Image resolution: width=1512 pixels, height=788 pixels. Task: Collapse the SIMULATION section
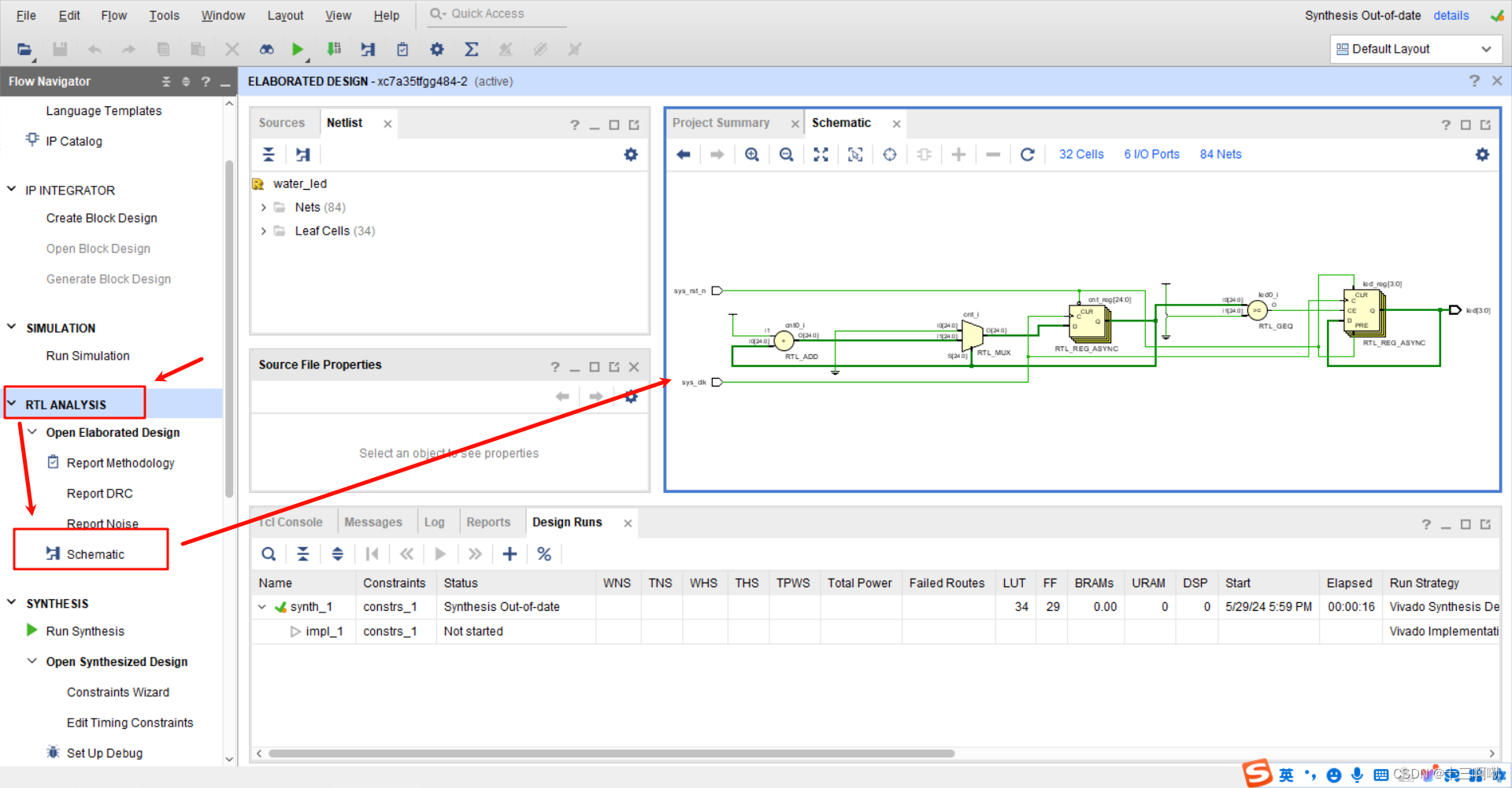pyautogui.click(x=12, y=327)
